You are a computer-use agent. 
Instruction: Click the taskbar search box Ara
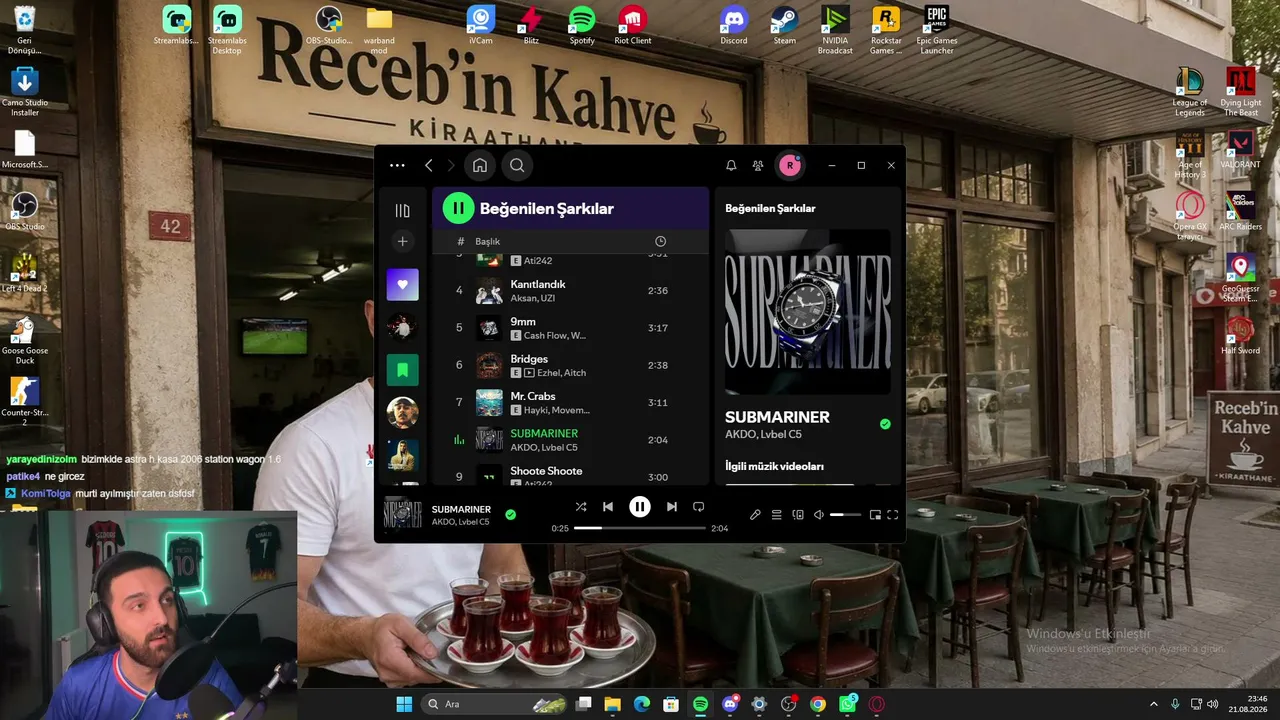pyautogui.click(x=495, y=704)
